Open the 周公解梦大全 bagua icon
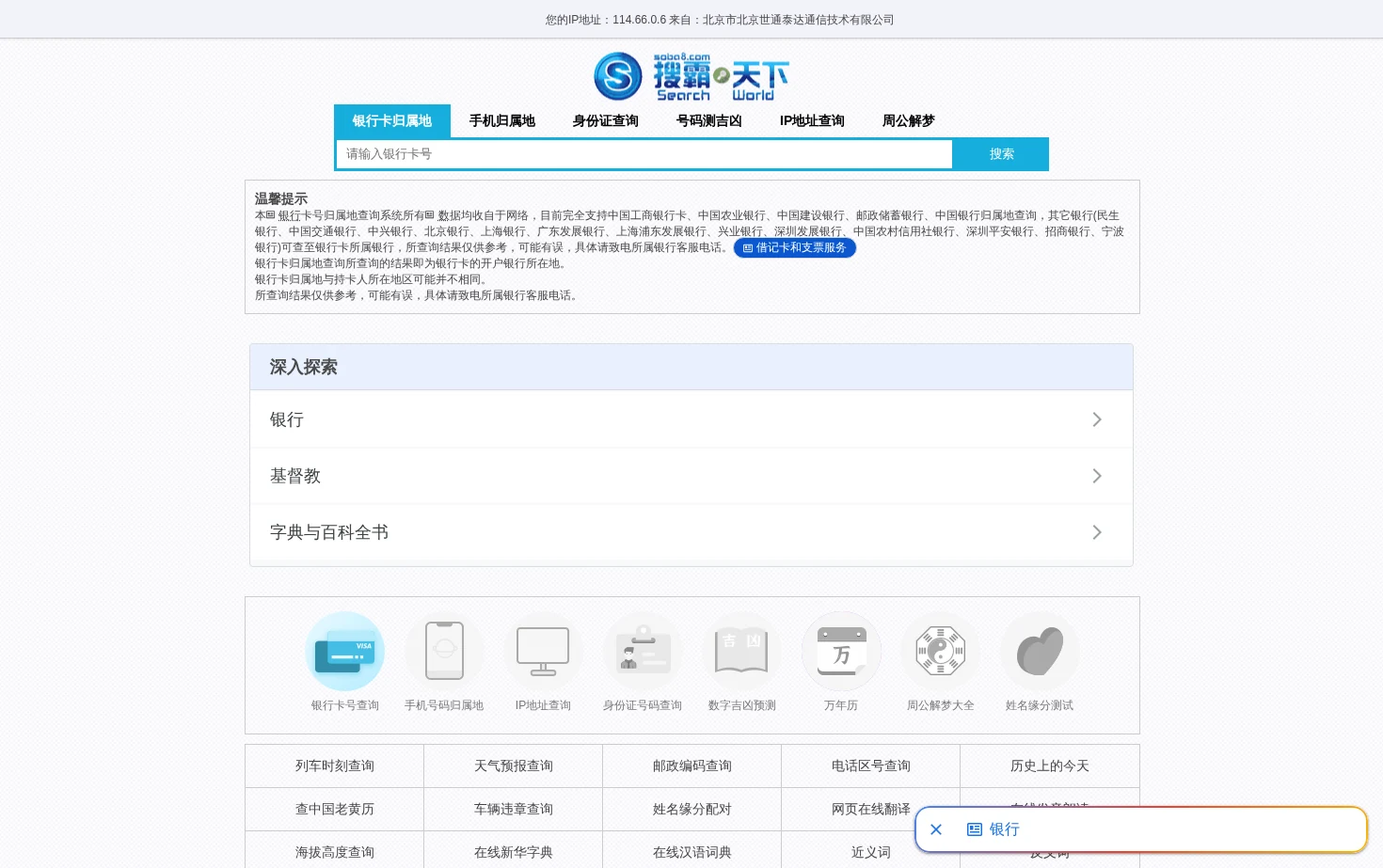1383x868 pixels. 940,652
